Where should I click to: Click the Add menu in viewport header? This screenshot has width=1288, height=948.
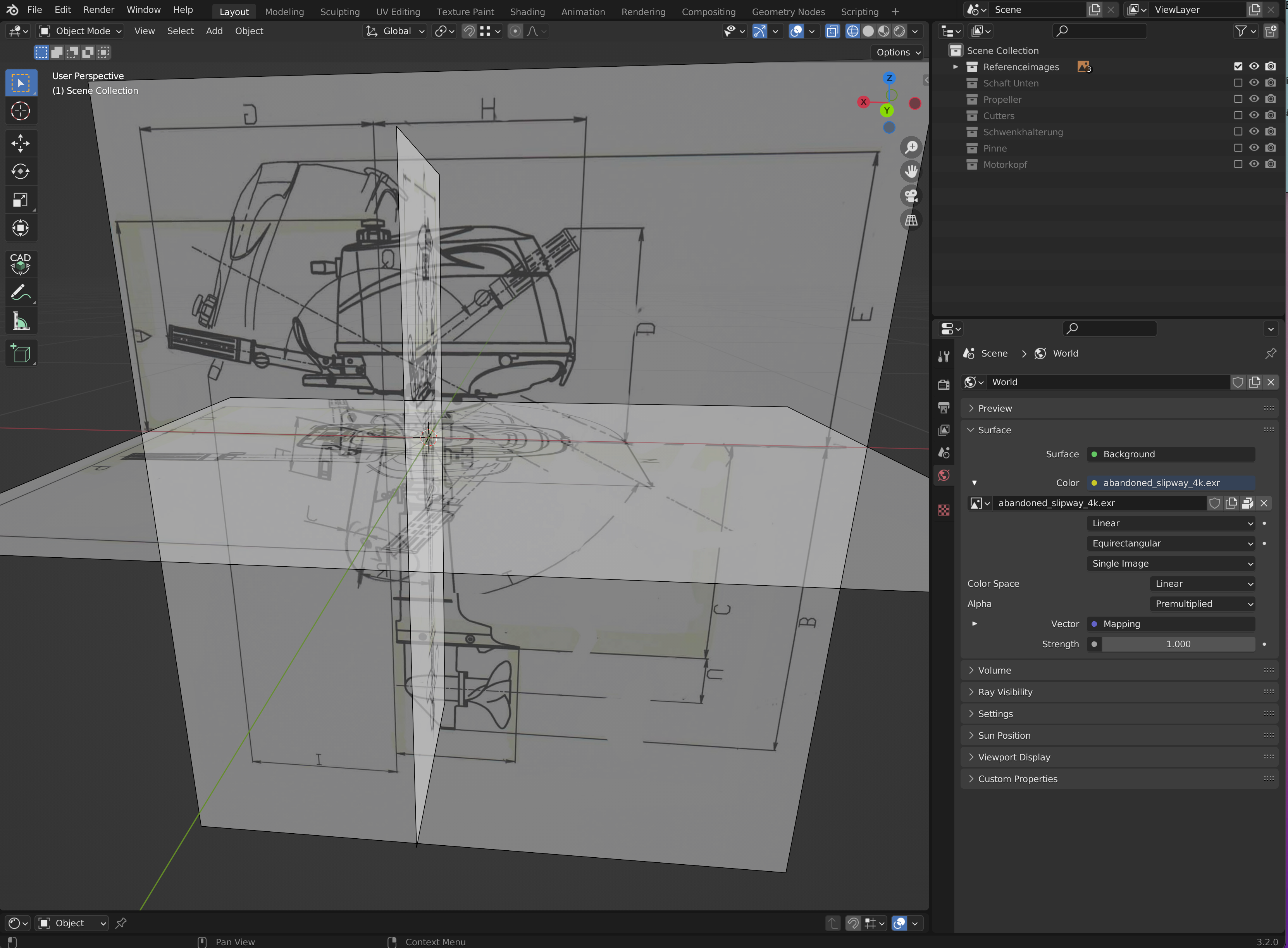(x=214, y=31)
